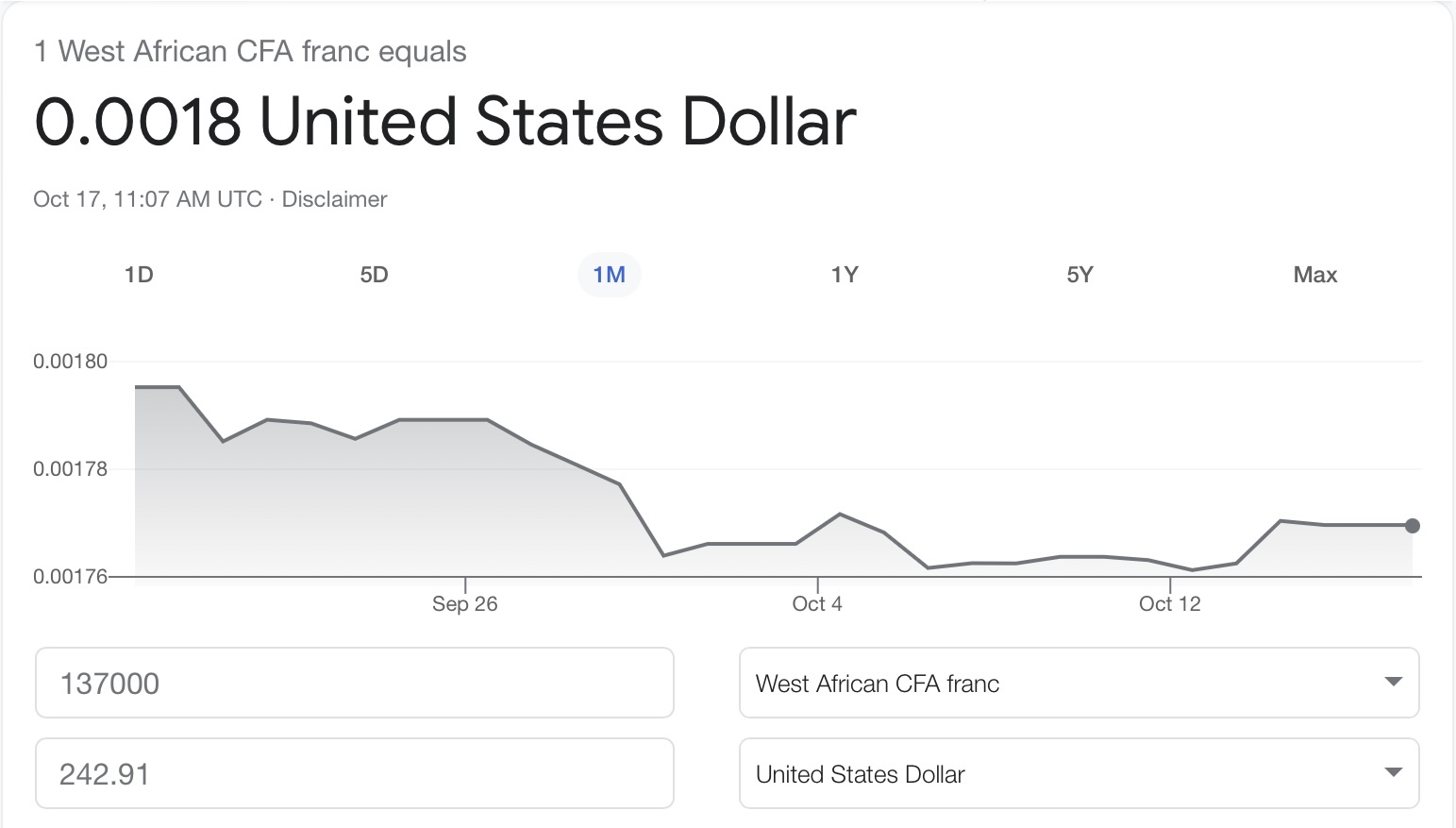
Task: Display the Max range chart
Action: pyautogui.click(x=1314, y=275)
